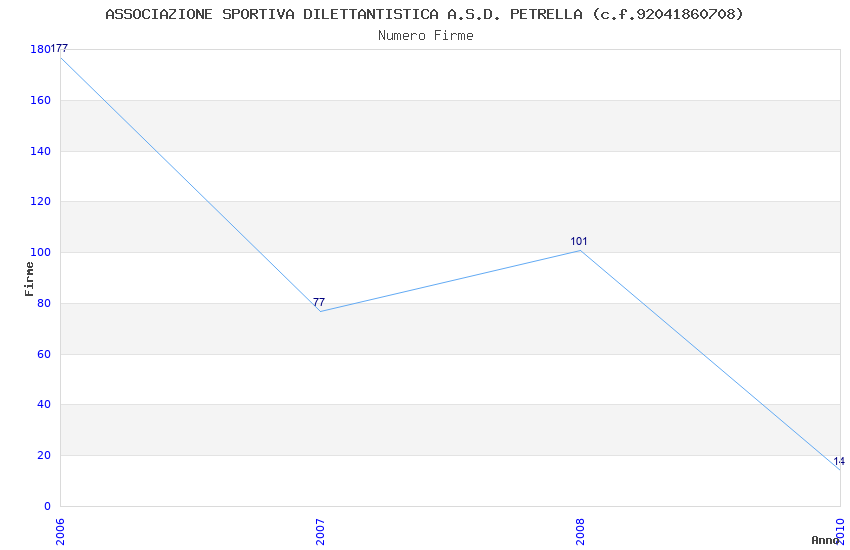Click the 120 y-axis tick label

point(40,202)
